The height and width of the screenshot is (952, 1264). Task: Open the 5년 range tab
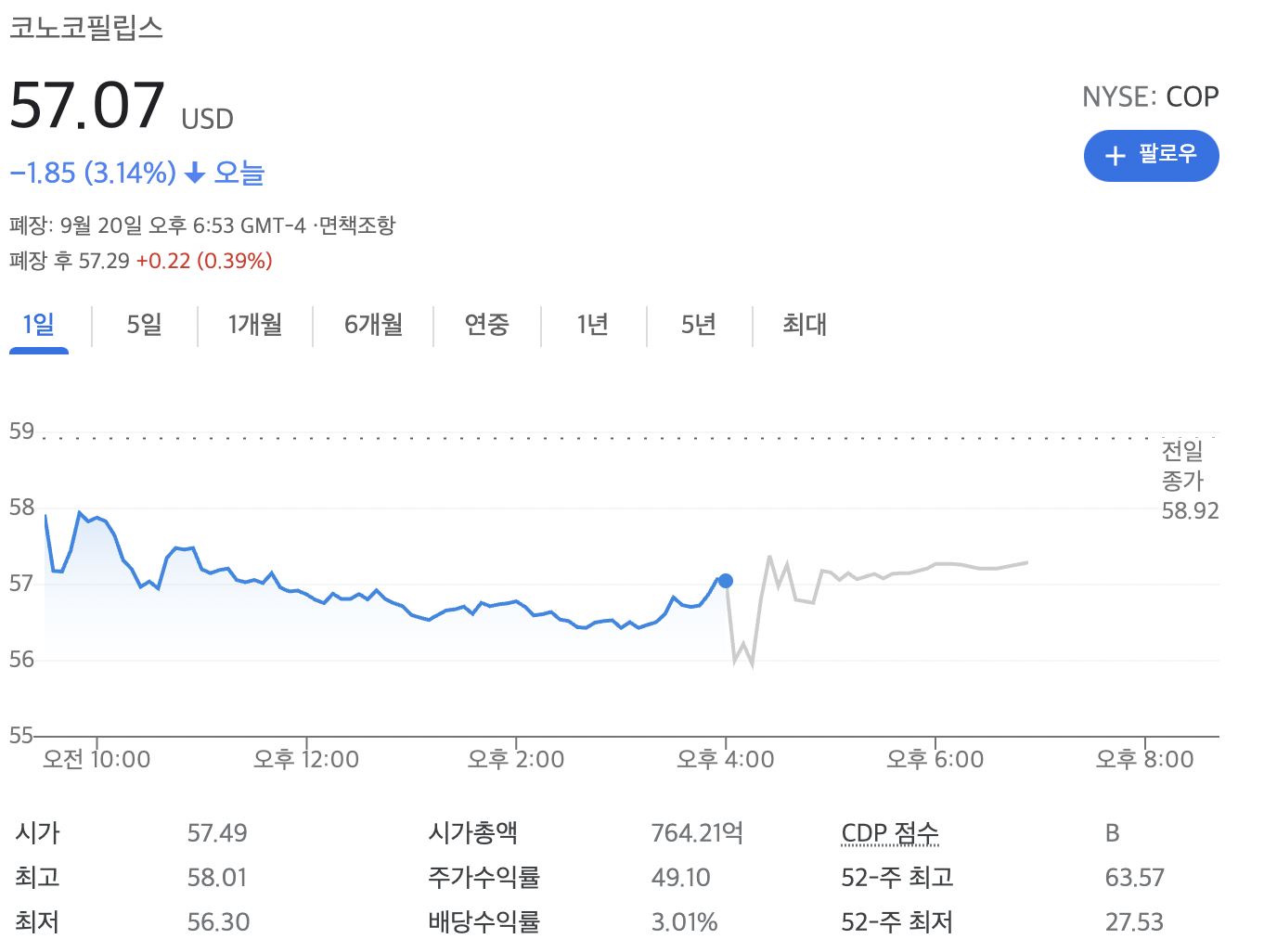699,325
